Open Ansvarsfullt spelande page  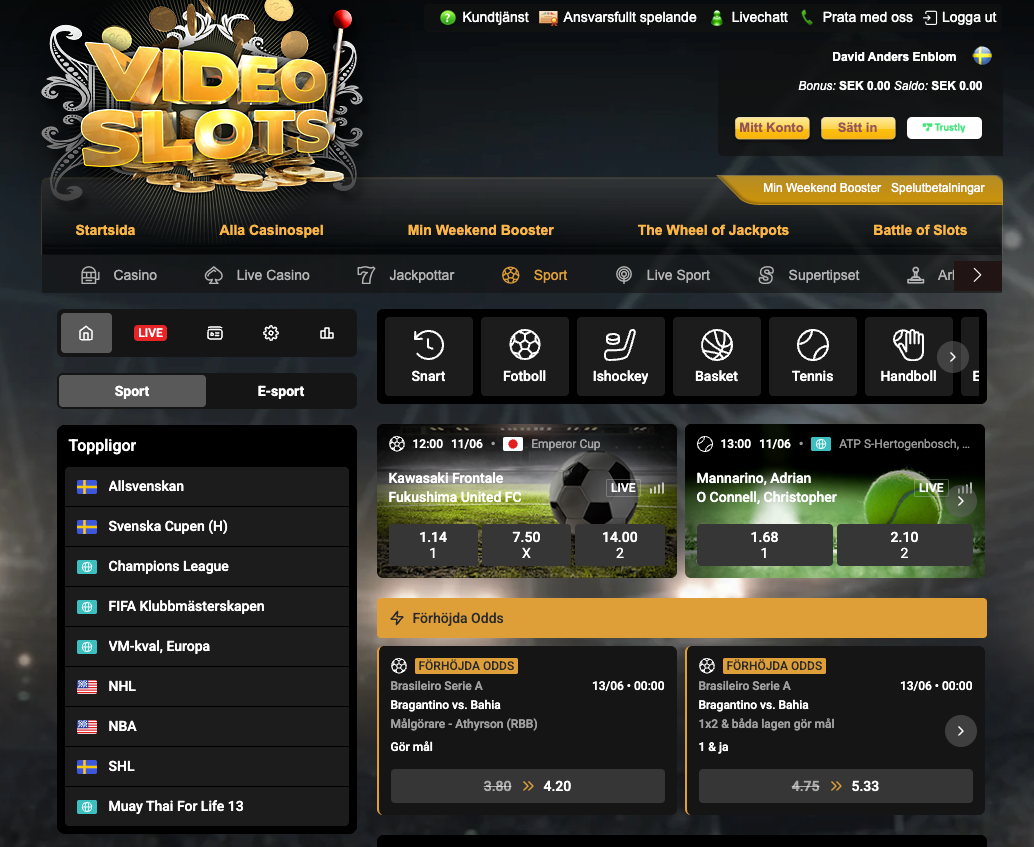click(618, 18)
